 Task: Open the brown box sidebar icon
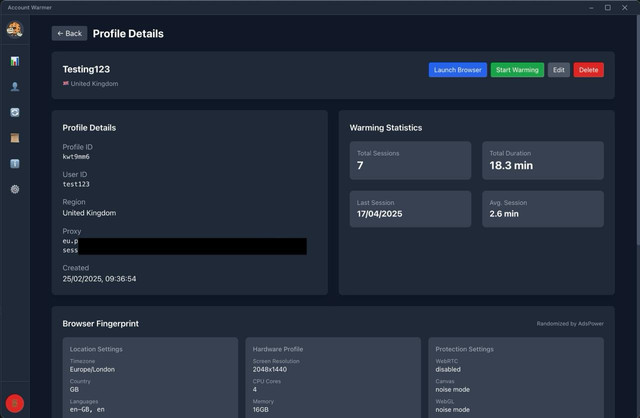pyautogui.click(x=15, y=138)
